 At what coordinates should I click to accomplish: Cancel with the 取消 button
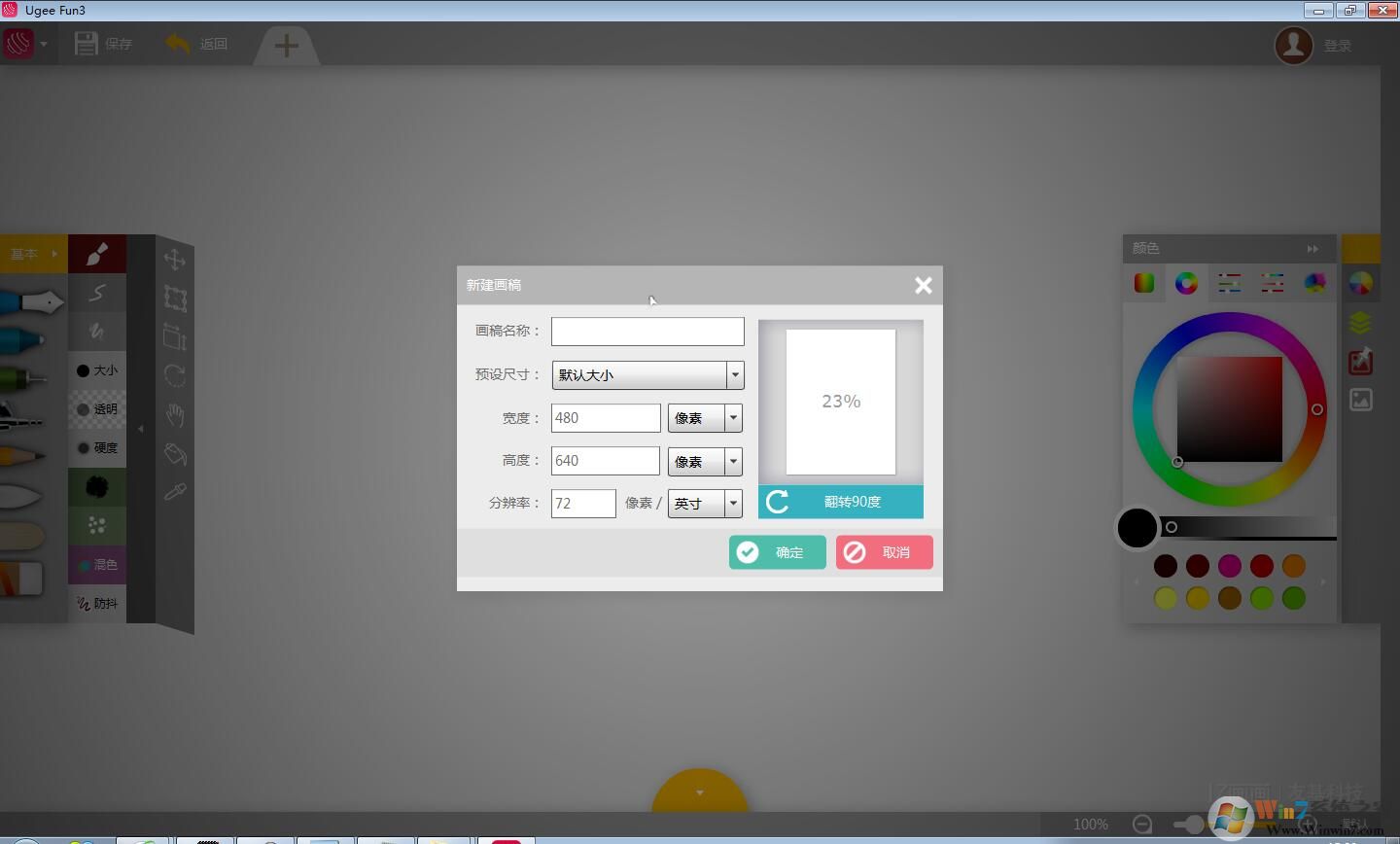pyautogui.click(x=885, y=552)
